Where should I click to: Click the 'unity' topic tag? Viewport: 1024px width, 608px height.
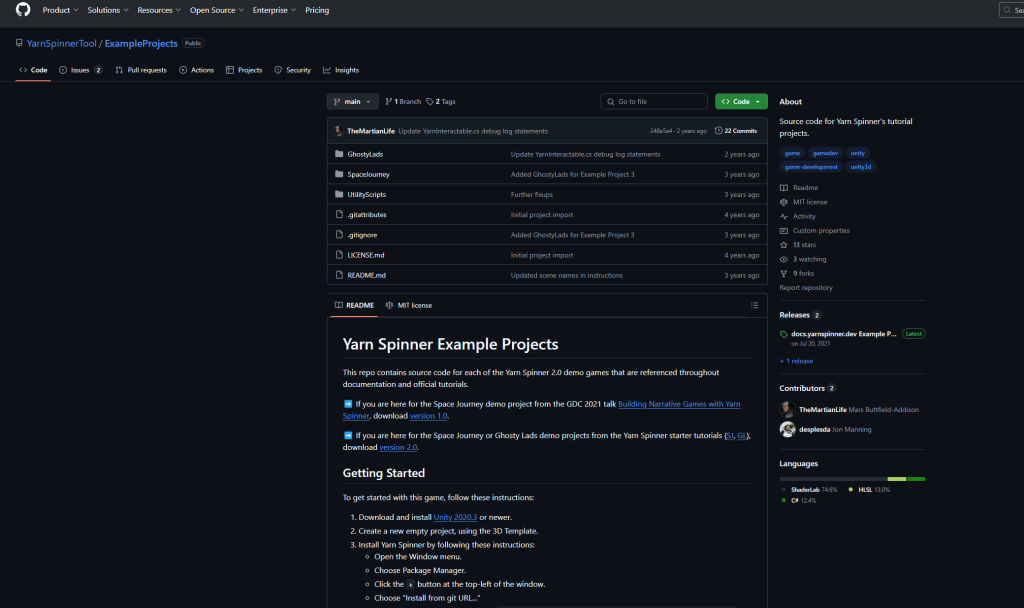coord(857,153)
